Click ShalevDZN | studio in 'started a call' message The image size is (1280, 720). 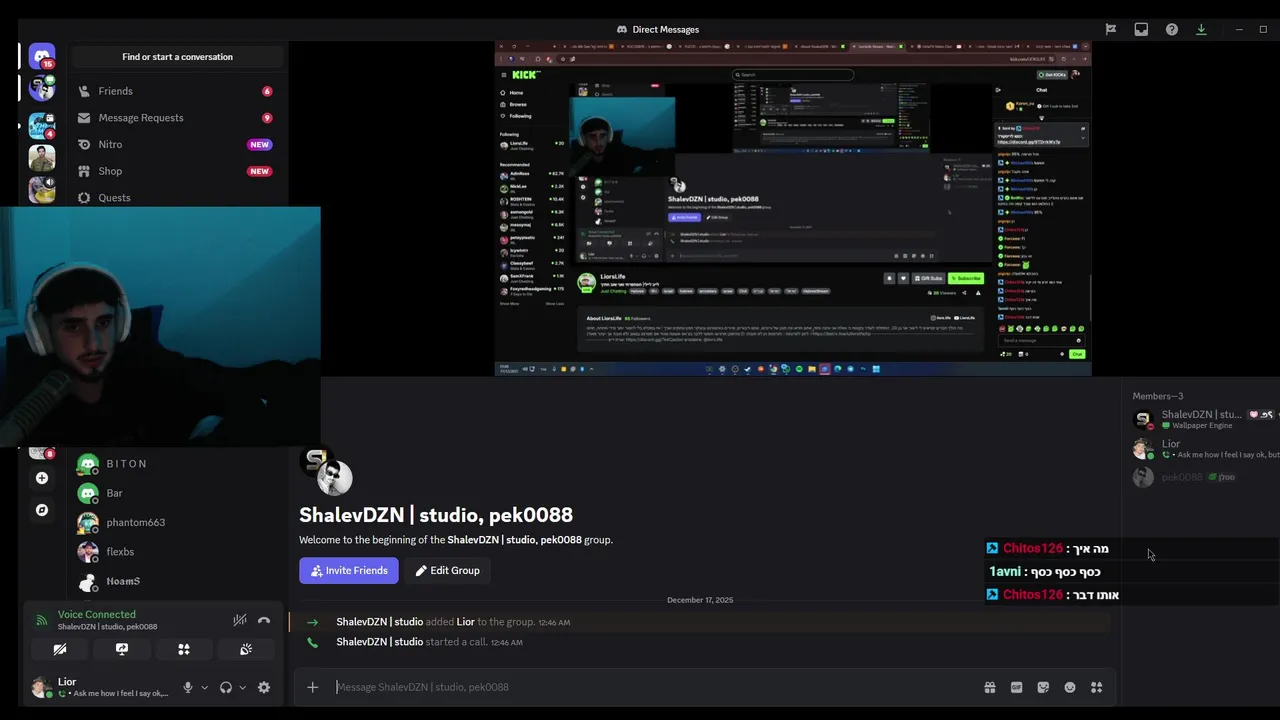pyautogui.click(x=379, y=642)
